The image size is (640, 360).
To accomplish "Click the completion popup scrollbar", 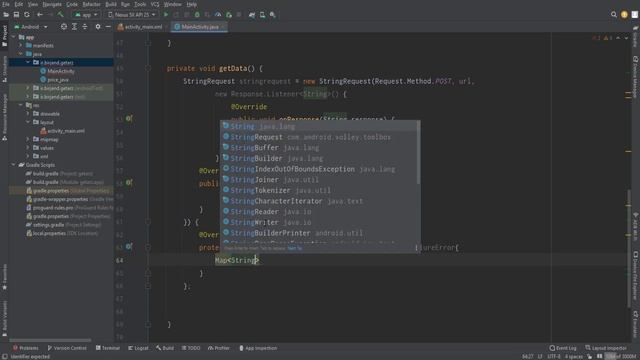I will click(418, 152).
